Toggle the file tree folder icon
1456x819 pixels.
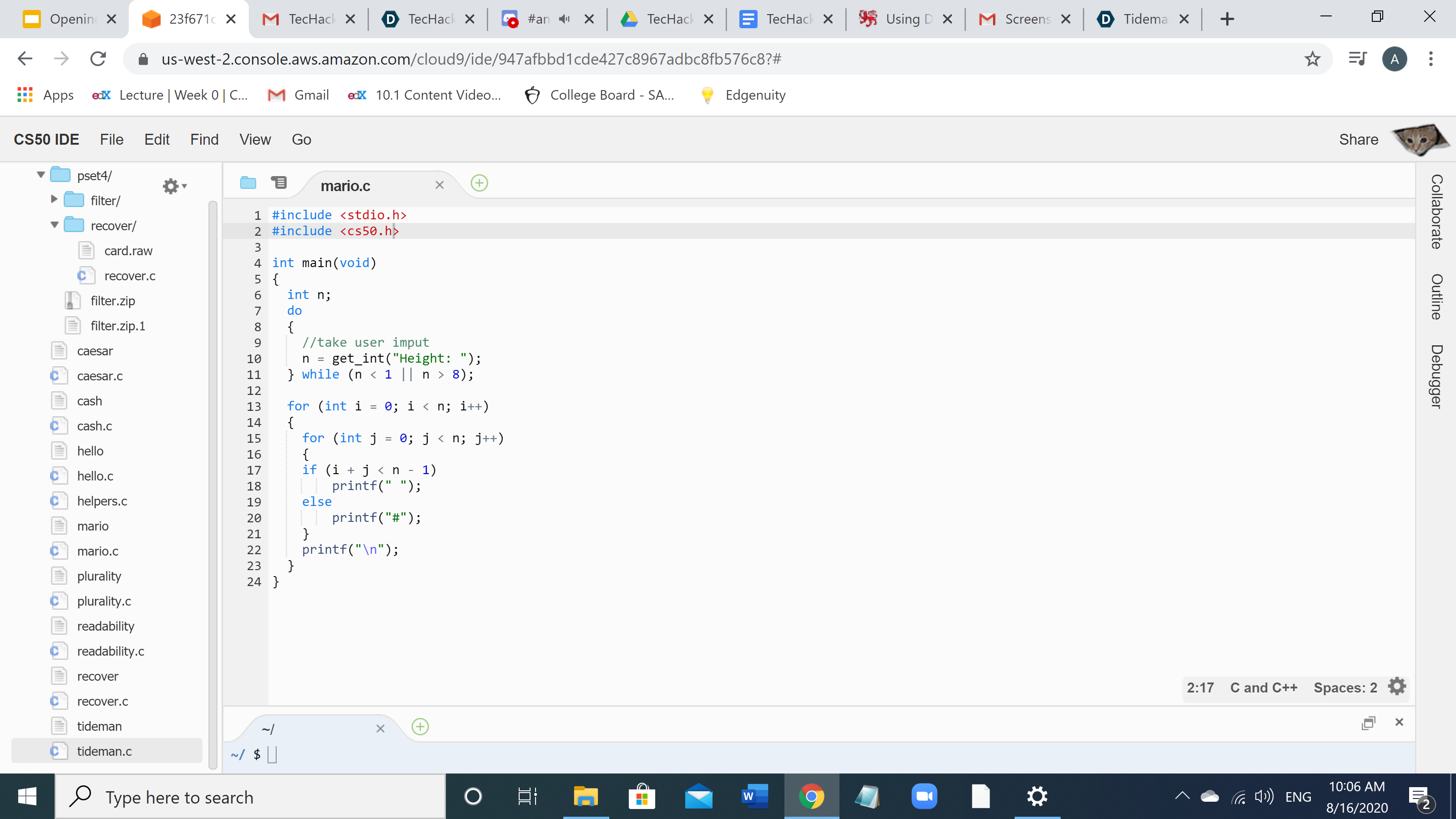(x=248, y=182)
